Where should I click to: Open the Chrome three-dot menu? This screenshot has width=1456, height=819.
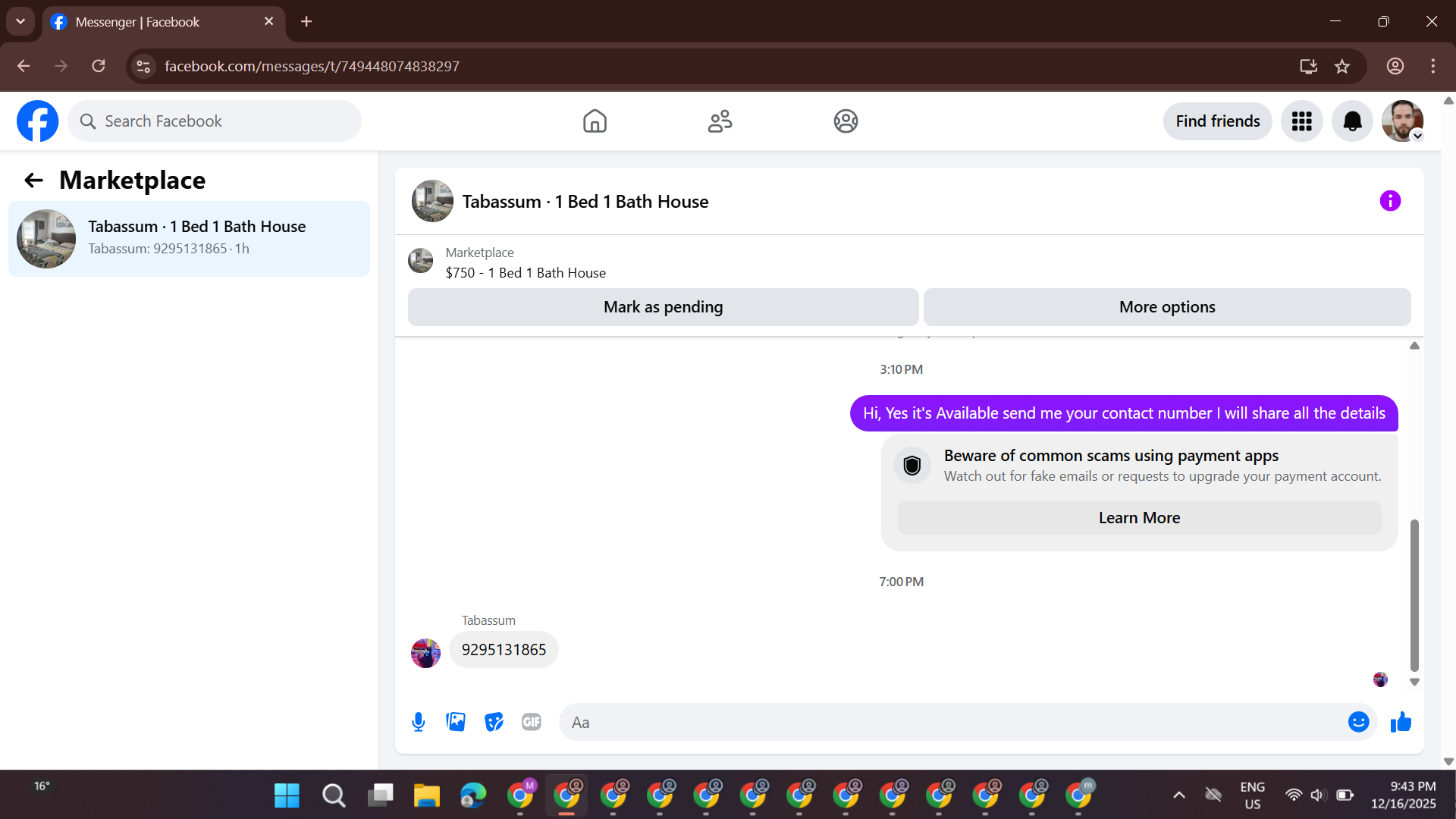(x=1432, y=67)
